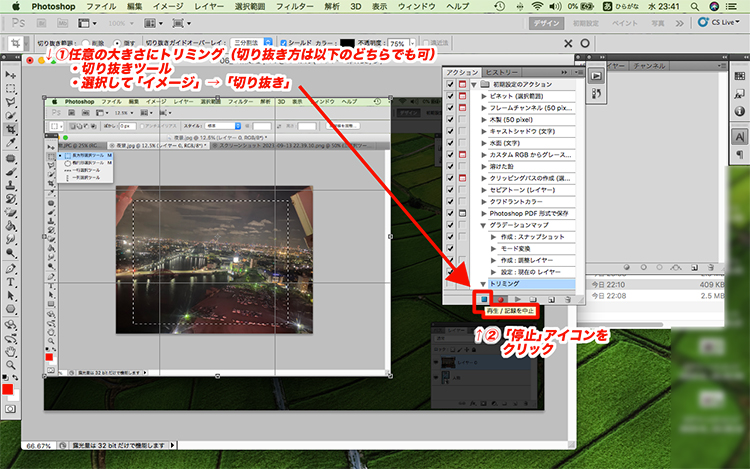The image size is (750, 469).
Task: Click the デザイン workspace button
Action: tap(546, 23)
